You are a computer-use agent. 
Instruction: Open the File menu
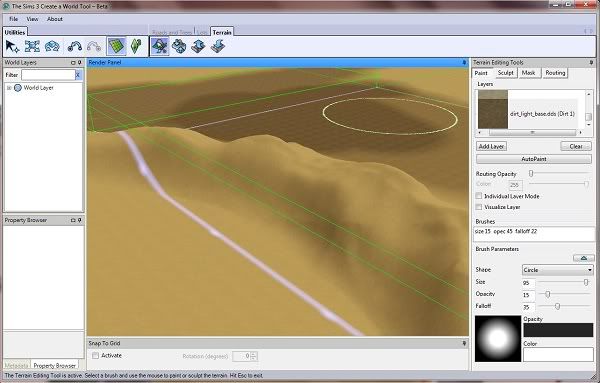(x=13, y=19)
